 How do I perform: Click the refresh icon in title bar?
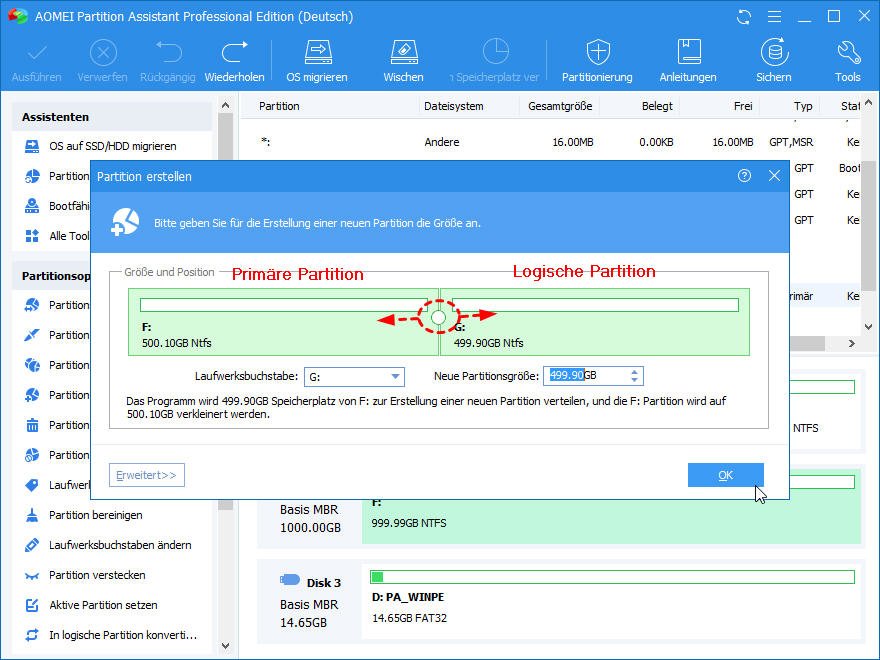[744, 17]
